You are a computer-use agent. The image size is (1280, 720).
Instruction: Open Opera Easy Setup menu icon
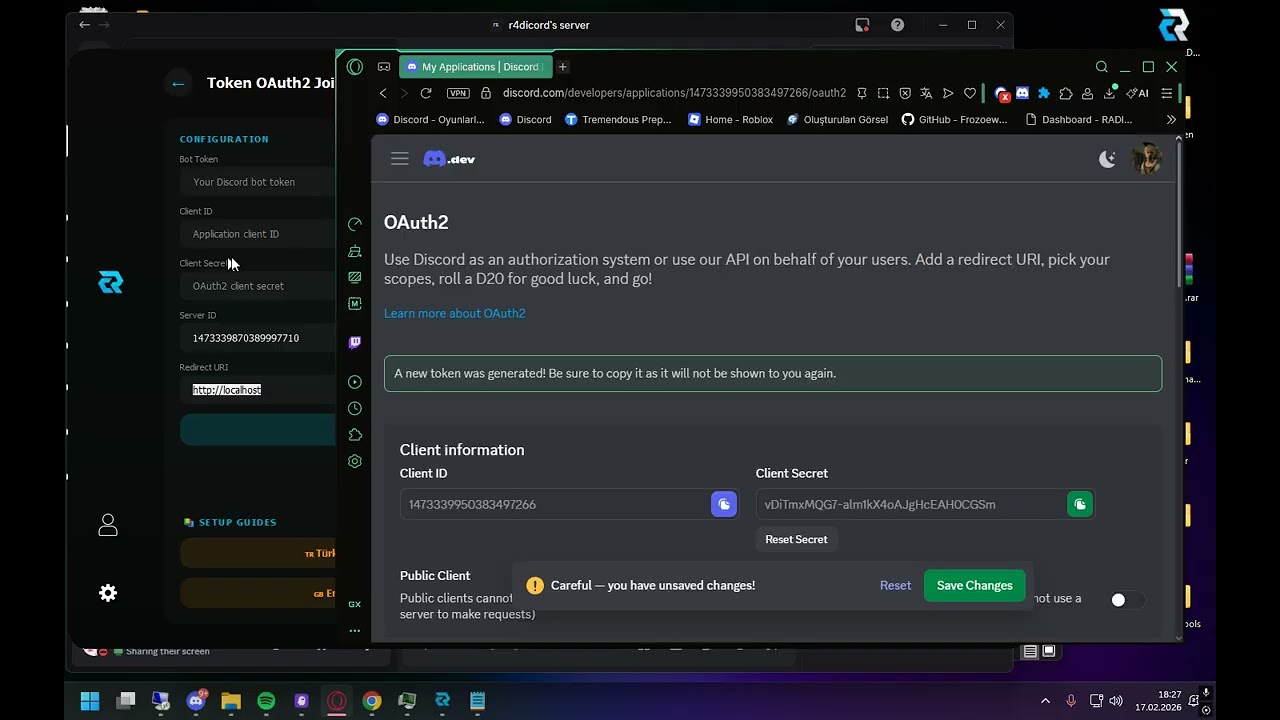1167,93
